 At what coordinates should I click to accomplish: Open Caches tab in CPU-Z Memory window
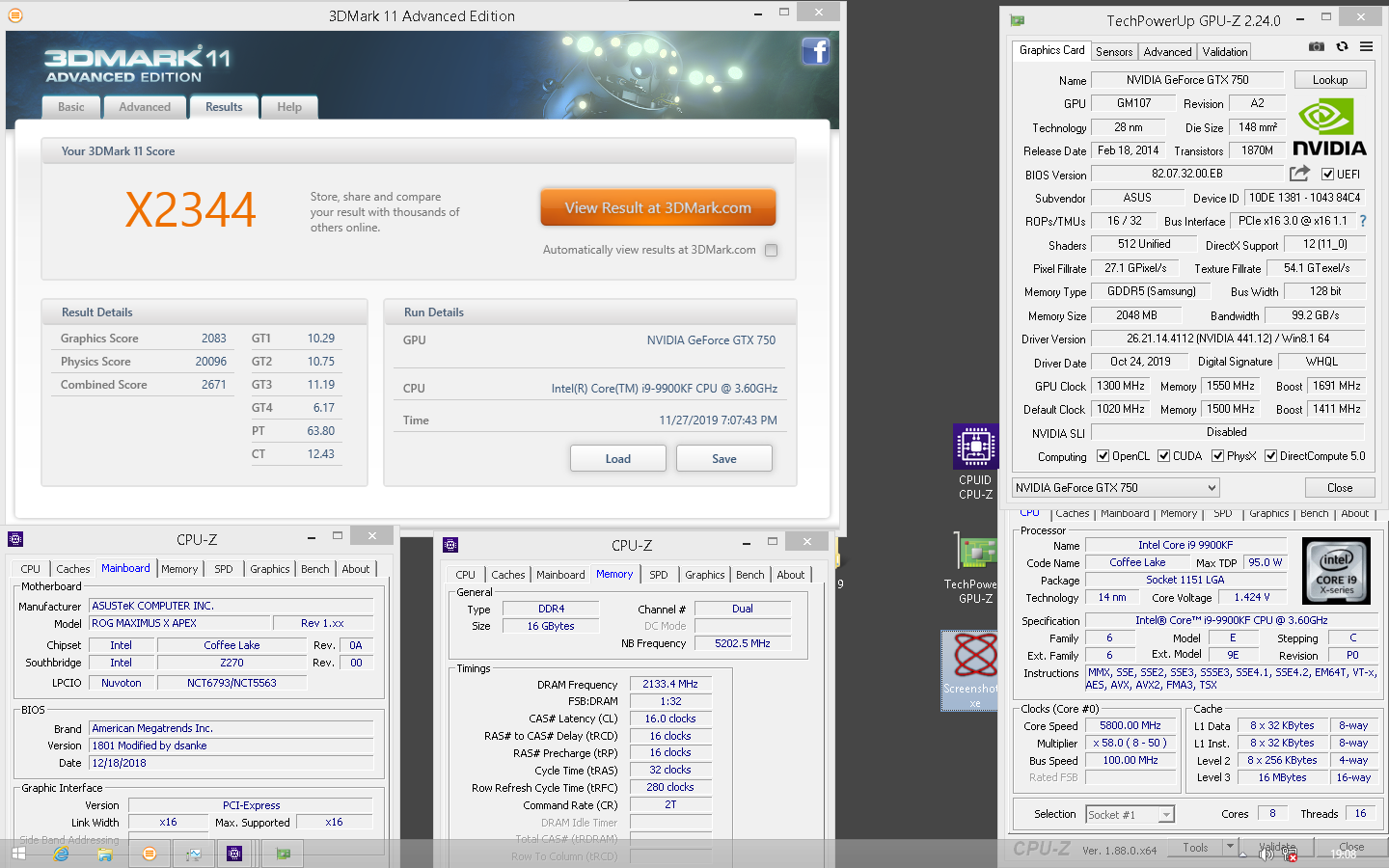508,575
